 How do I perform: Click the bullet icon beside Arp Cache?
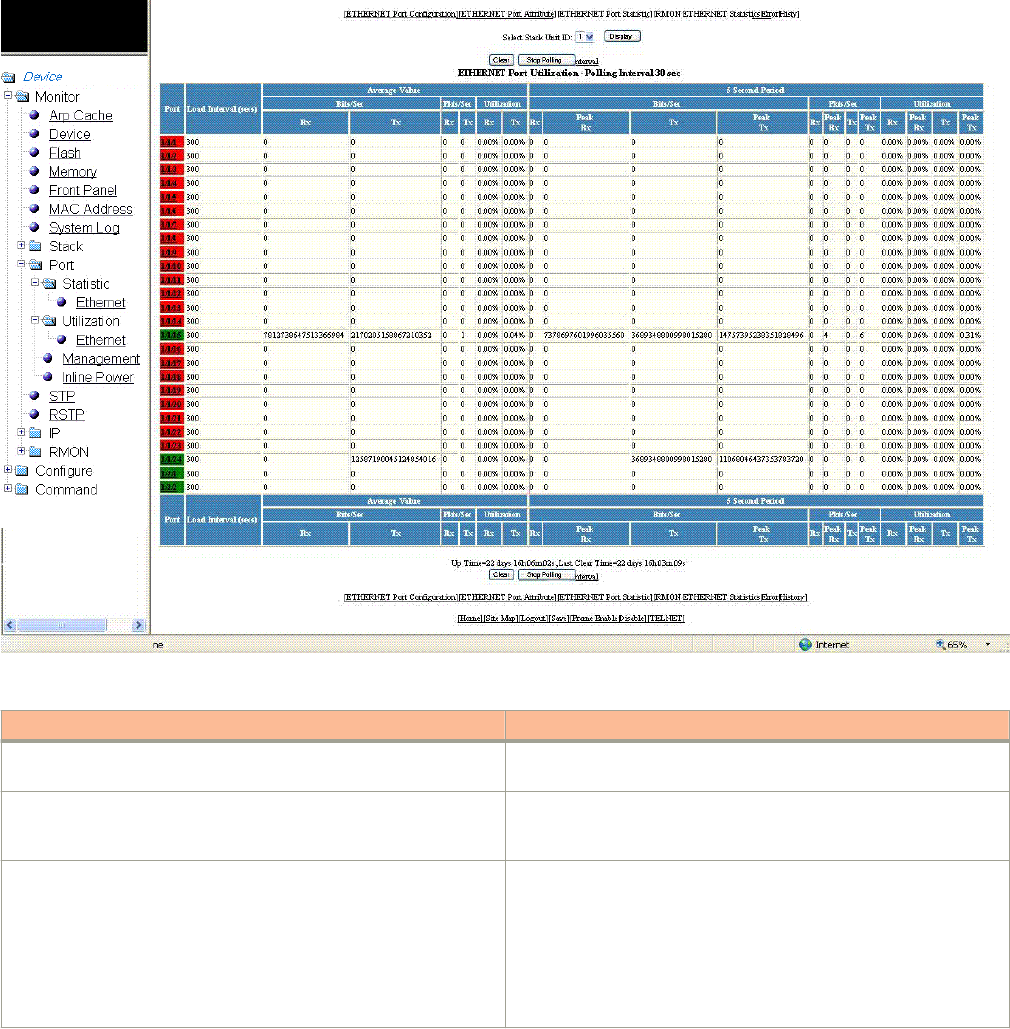tap(35, 115)
